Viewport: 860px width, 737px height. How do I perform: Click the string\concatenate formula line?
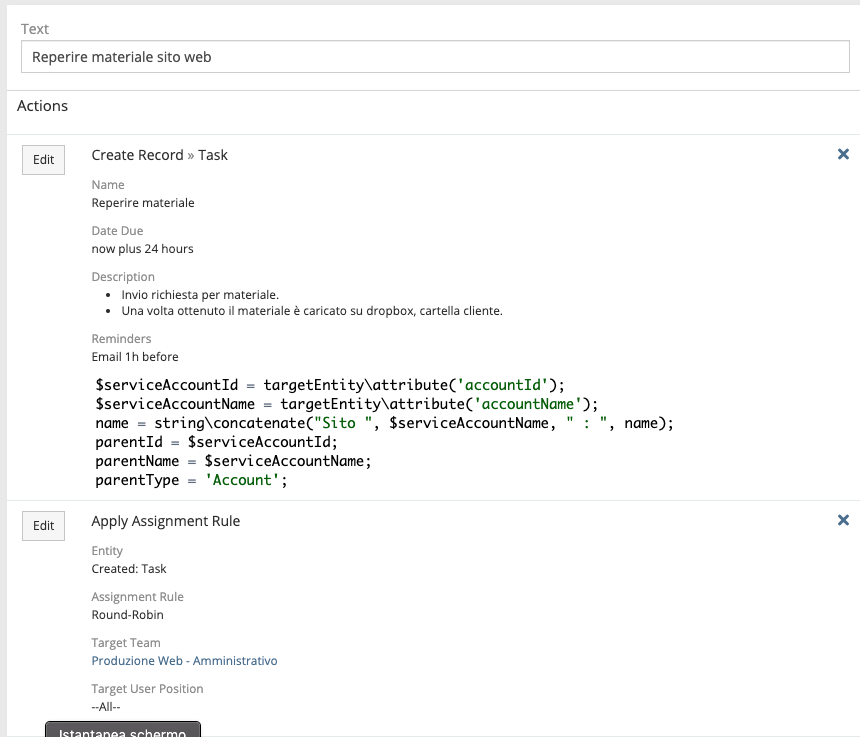[385, 423]
